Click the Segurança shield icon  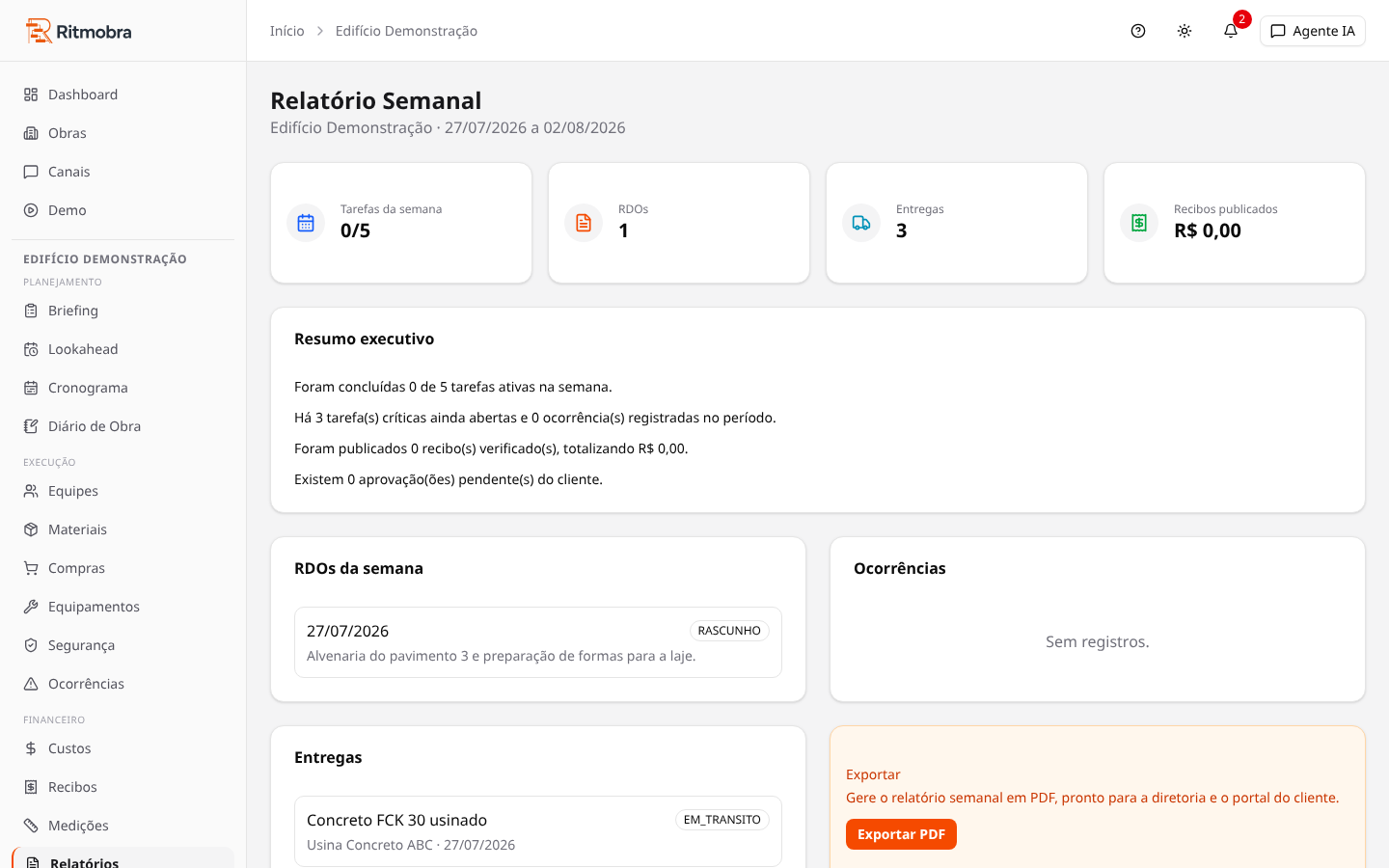[31, 645]
